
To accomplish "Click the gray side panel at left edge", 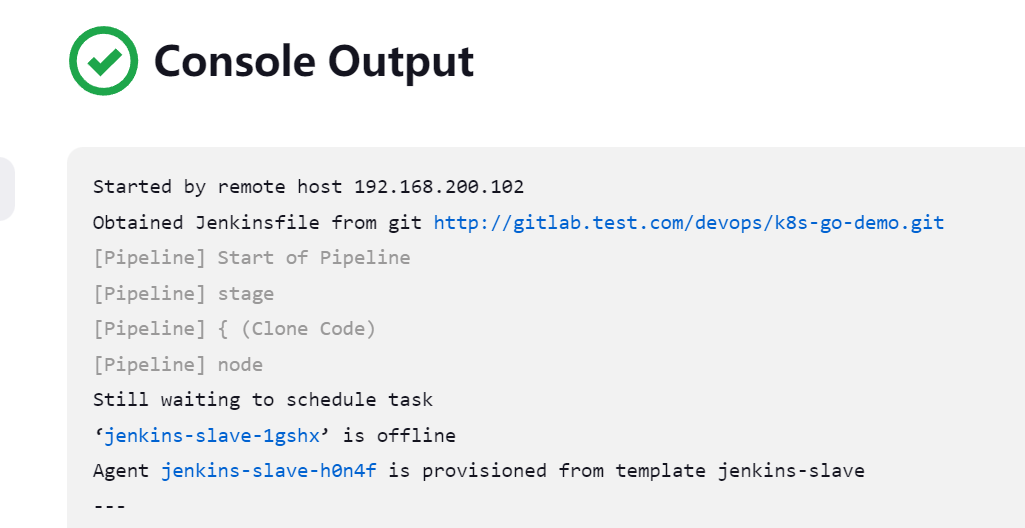I will [6, 188].
